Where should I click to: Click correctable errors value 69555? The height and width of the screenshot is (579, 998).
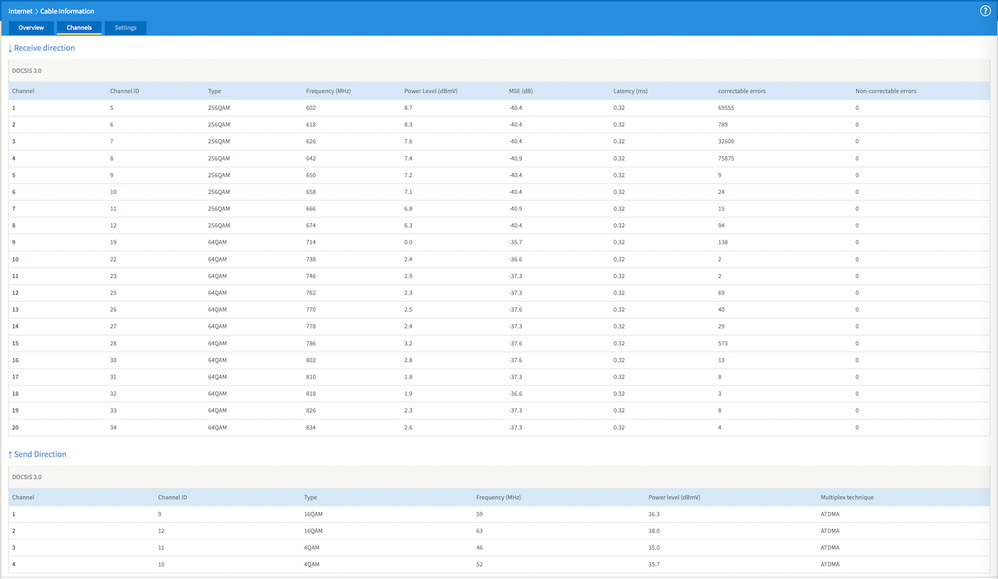726,108
